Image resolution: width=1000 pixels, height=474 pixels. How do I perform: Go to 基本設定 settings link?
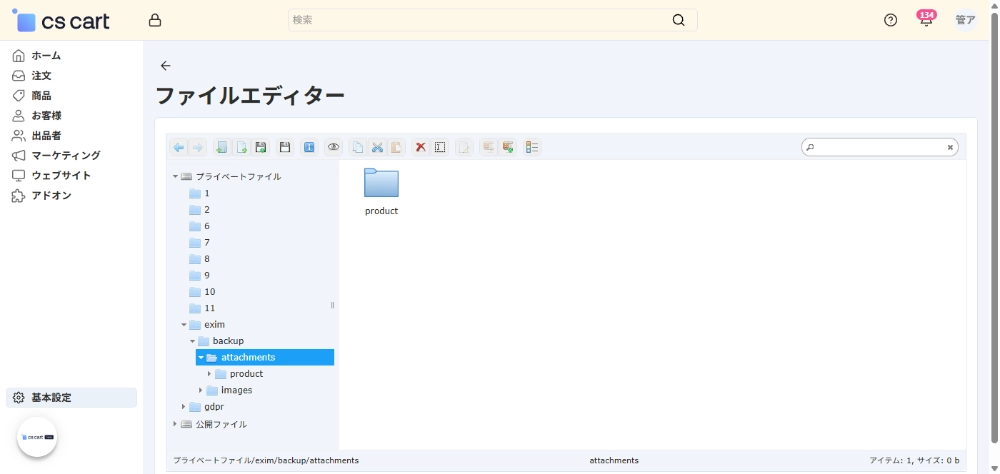click(x=51, y=397)
